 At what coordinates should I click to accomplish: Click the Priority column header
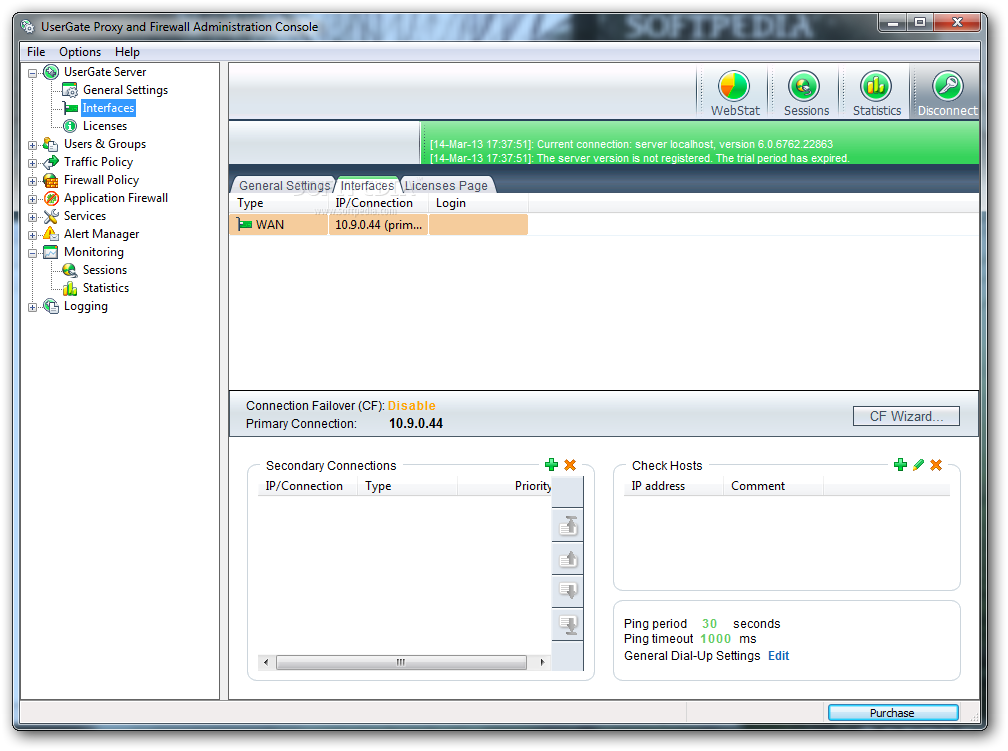pos(504,486)
